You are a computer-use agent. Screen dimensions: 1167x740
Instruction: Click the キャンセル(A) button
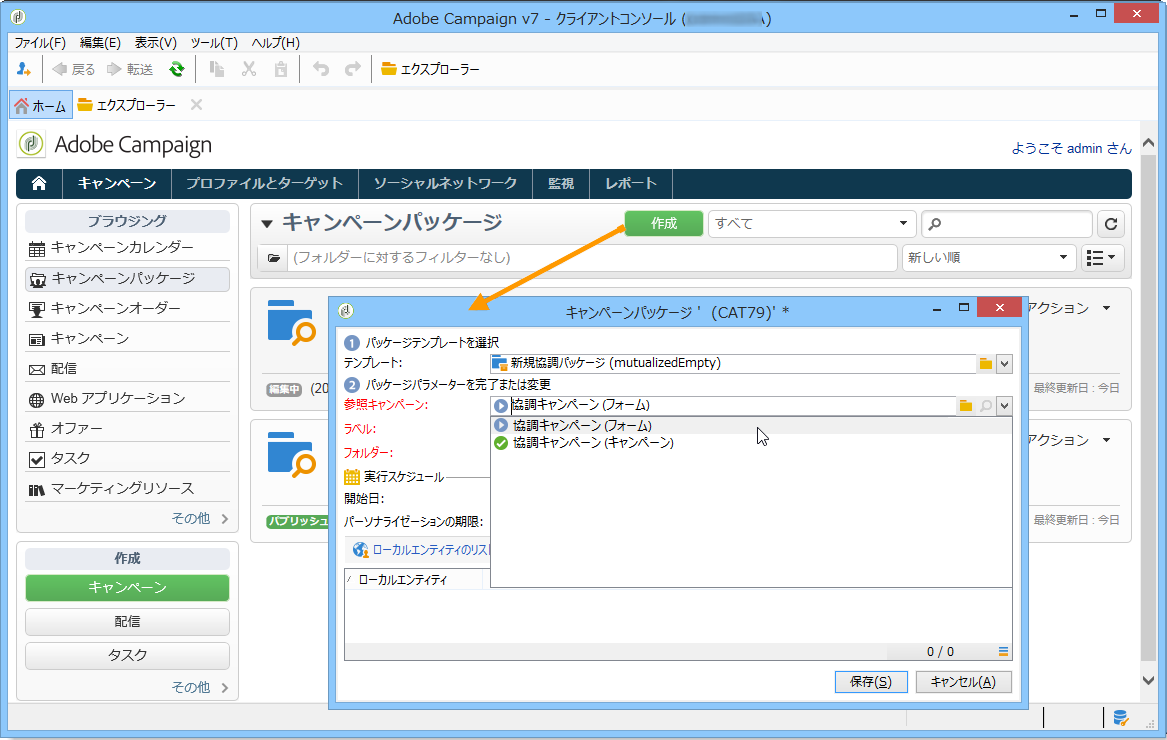point(963,682)
